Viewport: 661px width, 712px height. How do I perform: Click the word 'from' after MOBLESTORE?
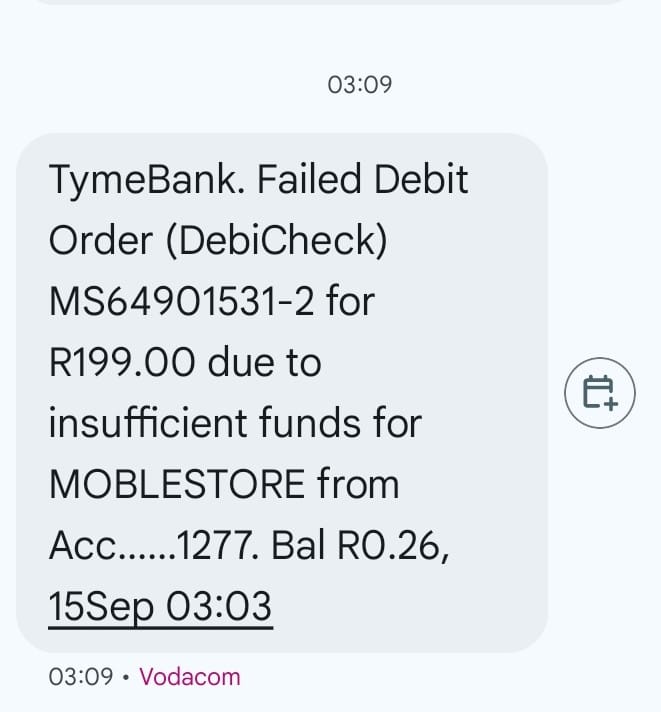(358, 484)
